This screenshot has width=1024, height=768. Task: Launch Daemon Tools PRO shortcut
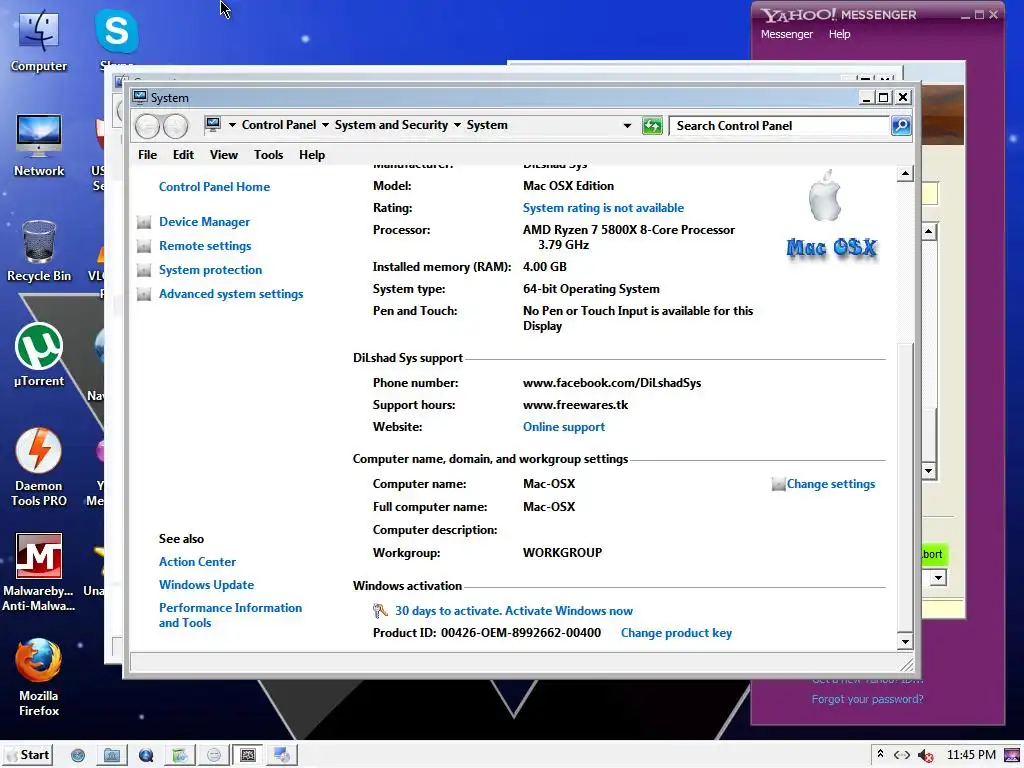pos(39,468)
